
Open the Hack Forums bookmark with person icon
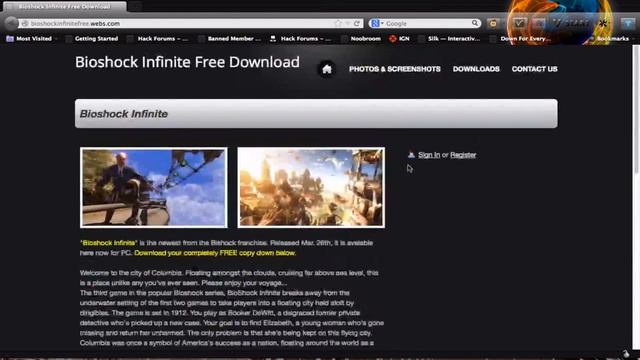[x=301, y=38]
